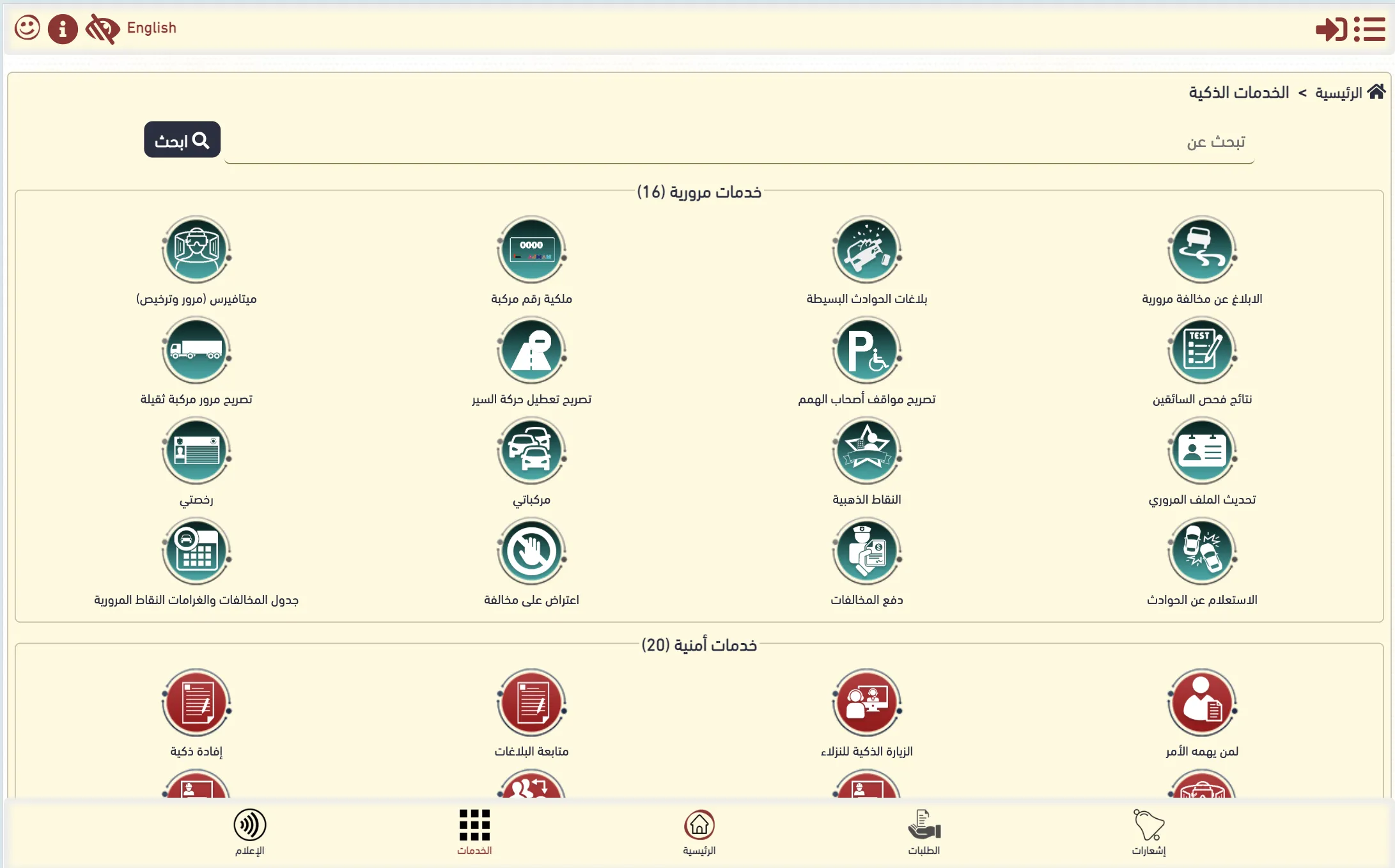The height and width of the screenshot is (868, 1395).
Task: Open accident inquiry (الاستعلام عن الحوادث) icon
Action: coord(1202,551)
